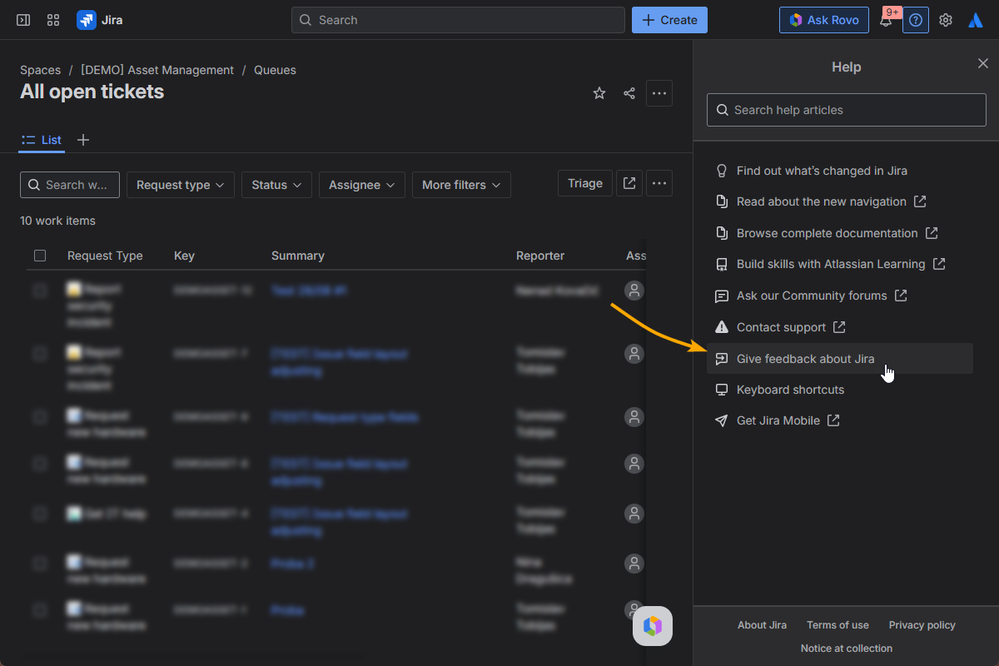Image resolution: width=999 pixels, height=666 pixels.
Task: Click the Create button
Action: pos(670,20)
